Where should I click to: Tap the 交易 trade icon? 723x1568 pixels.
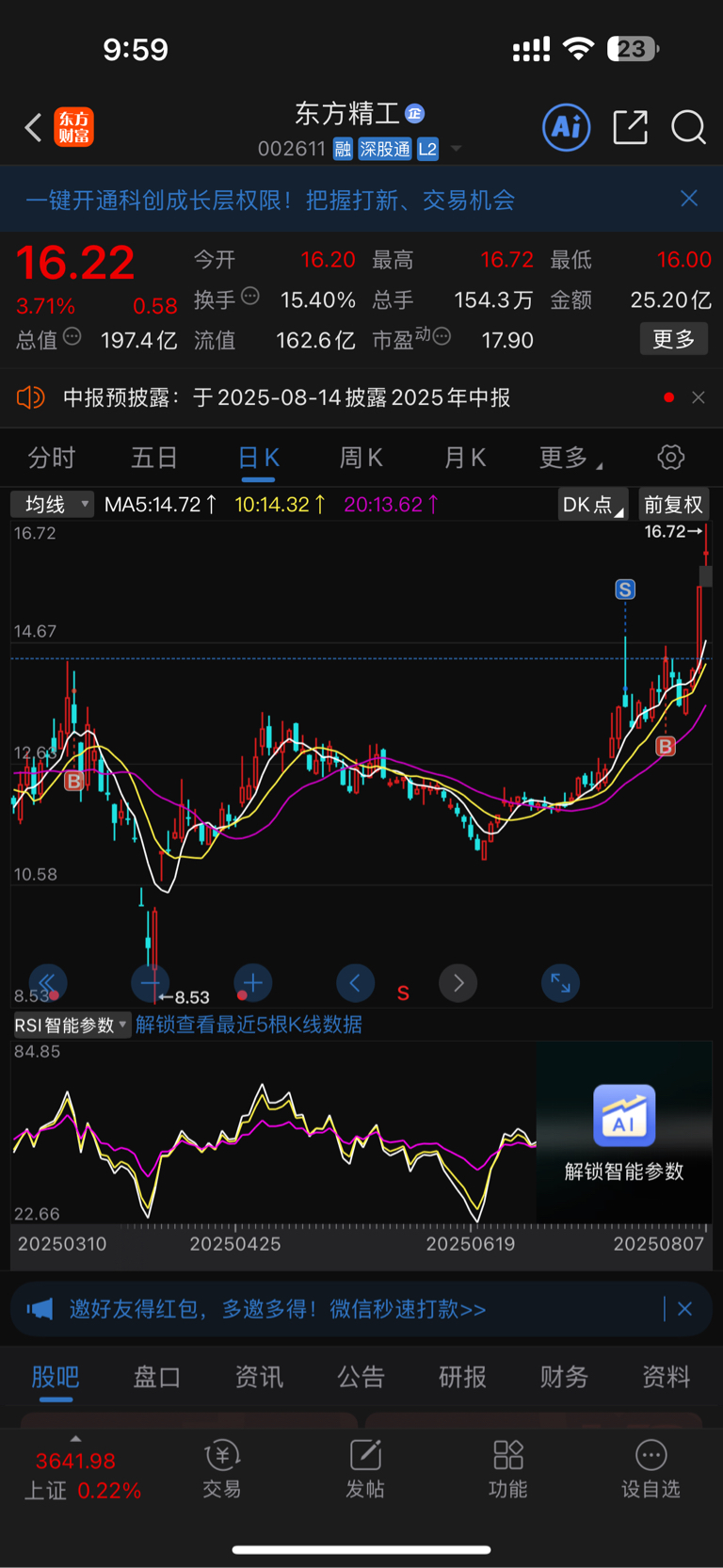(222, 1469)
